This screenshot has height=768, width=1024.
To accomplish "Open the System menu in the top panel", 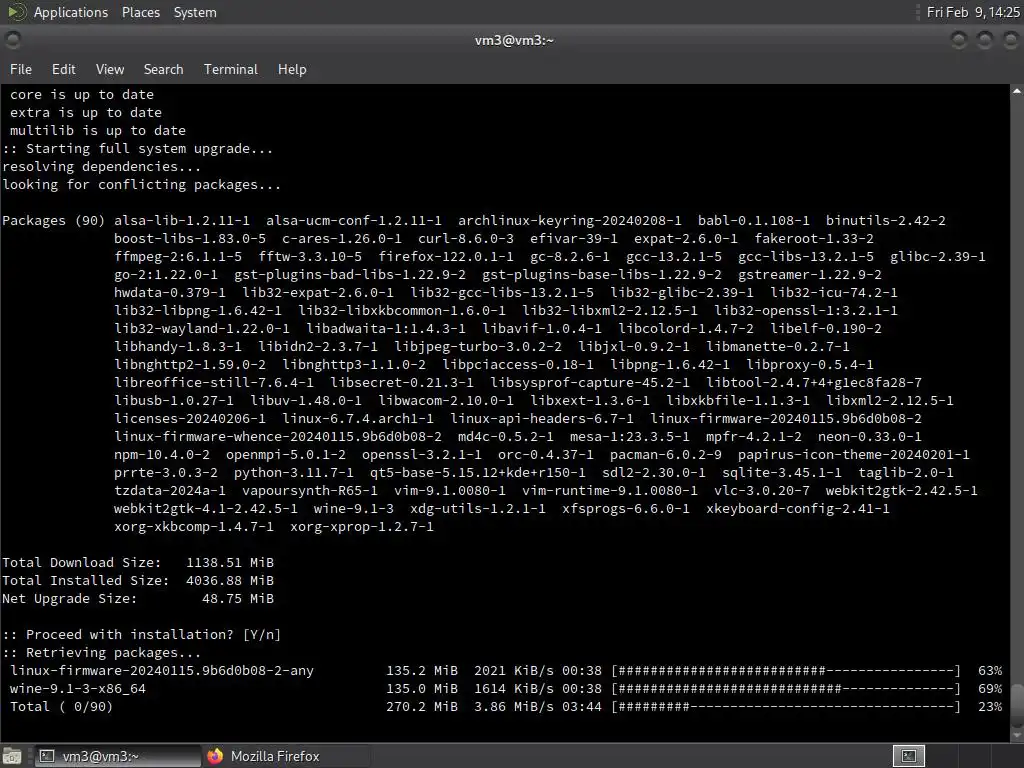I will click(195, 12).
